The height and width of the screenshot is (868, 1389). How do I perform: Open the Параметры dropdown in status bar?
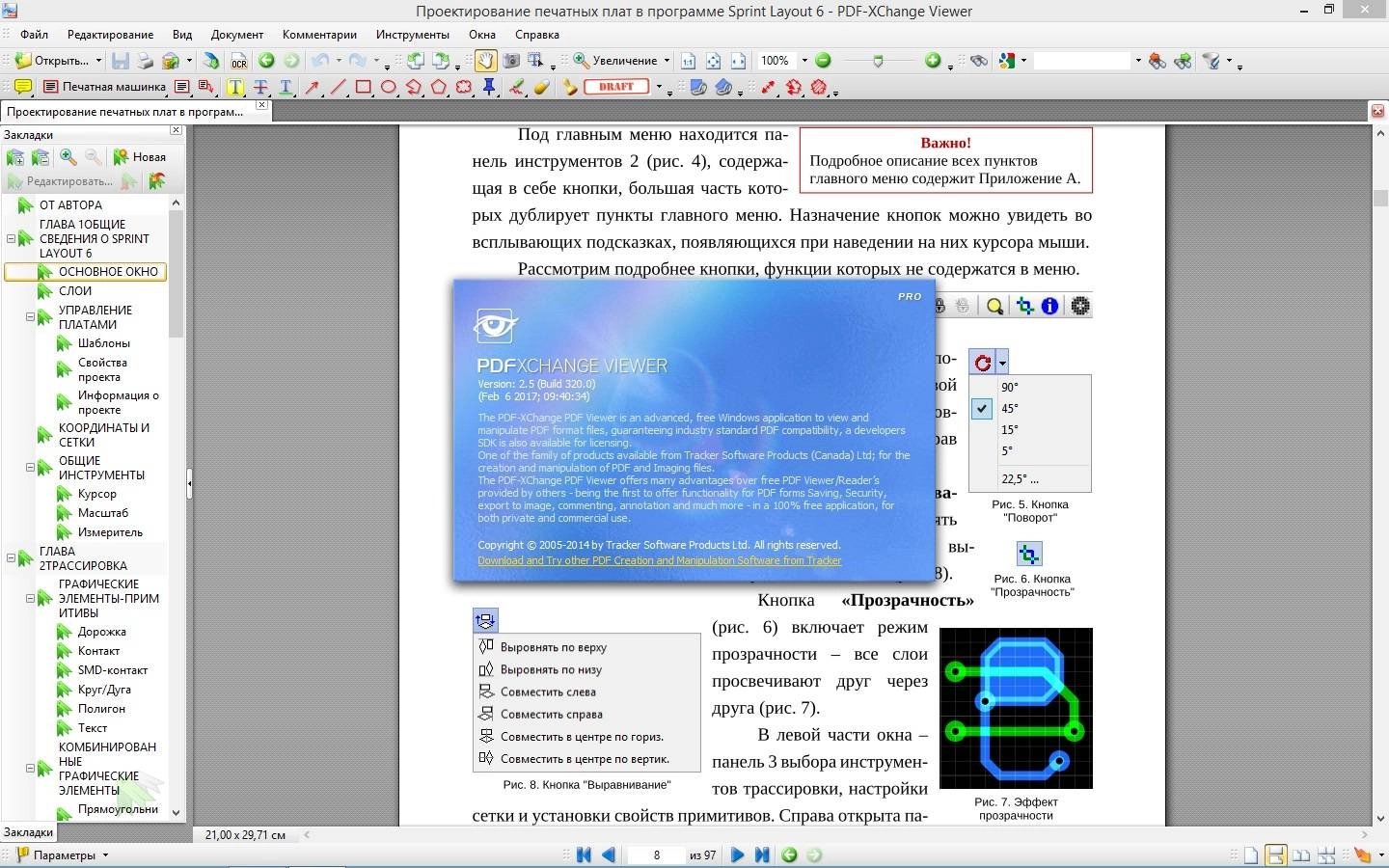tap(105, 854)
